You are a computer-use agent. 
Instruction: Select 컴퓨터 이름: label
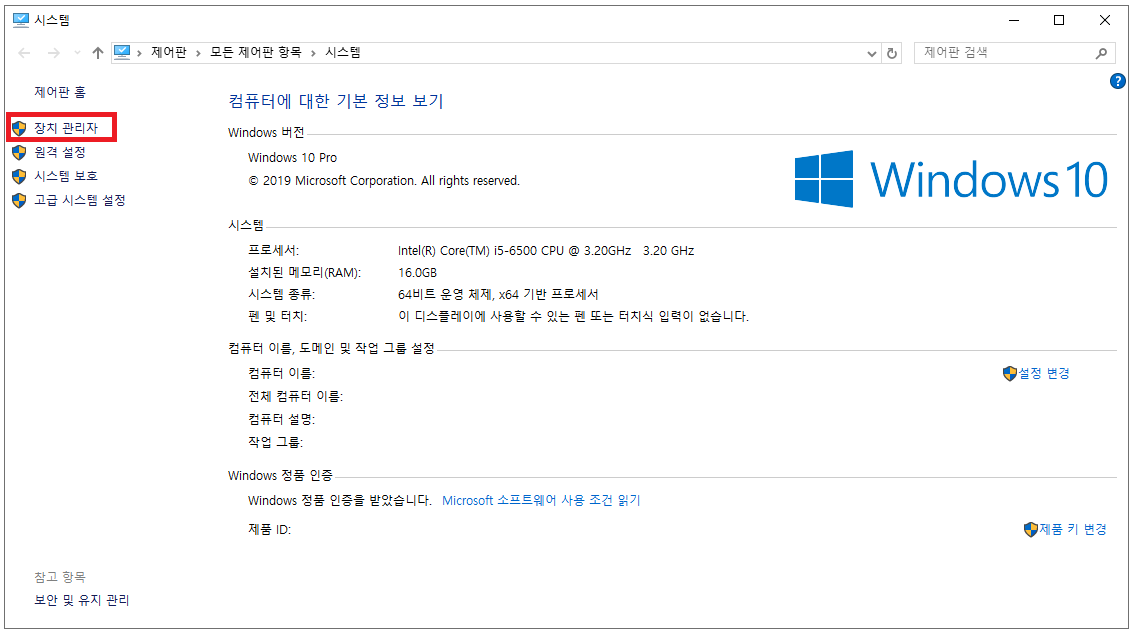point(282,373)
